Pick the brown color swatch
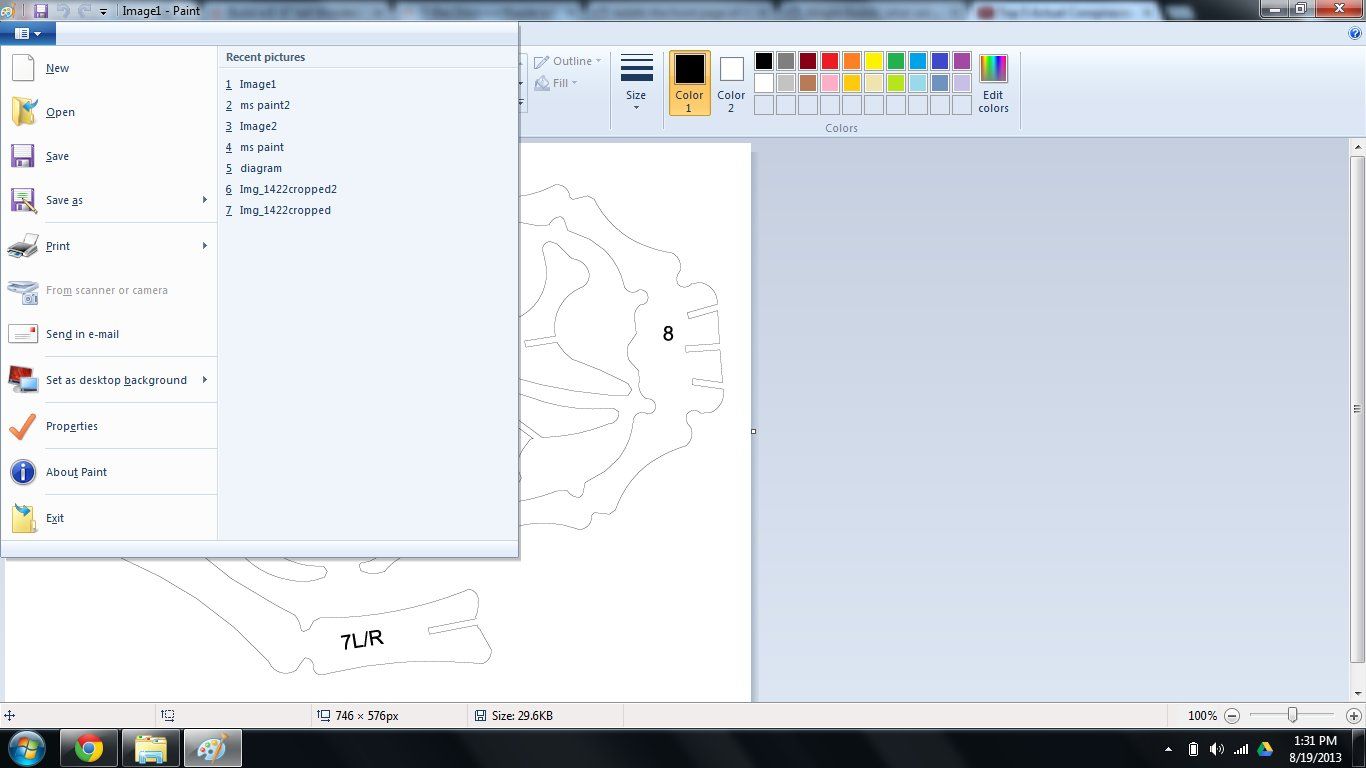The image size is (1366, 768). coord(808,83)
